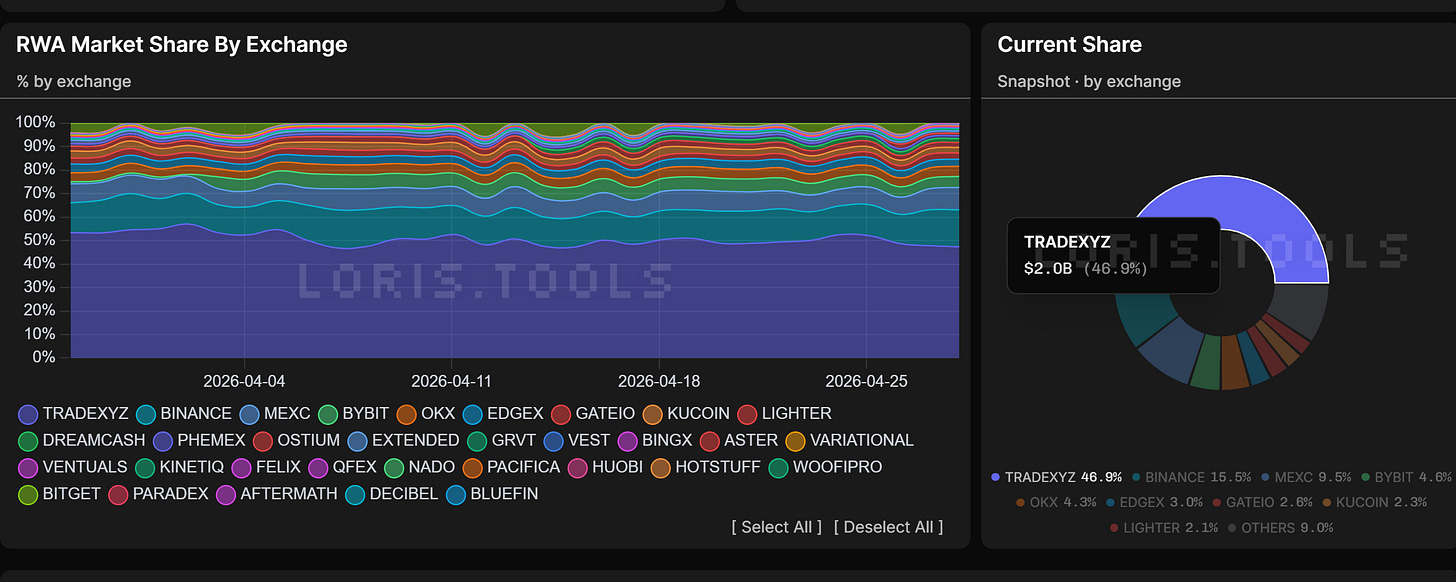
Task: Select the WOOFIPRO legend entry
Action: click(825, 468)
